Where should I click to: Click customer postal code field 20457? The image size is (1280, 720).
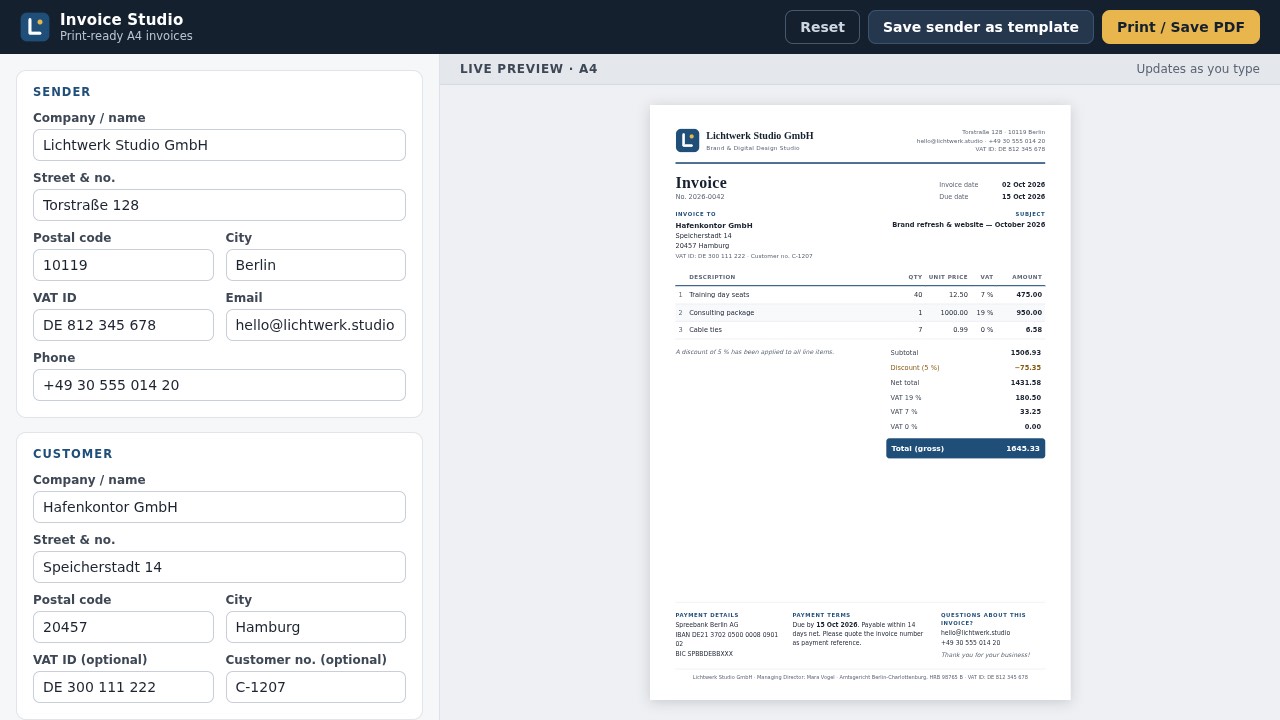click(123, 627)
